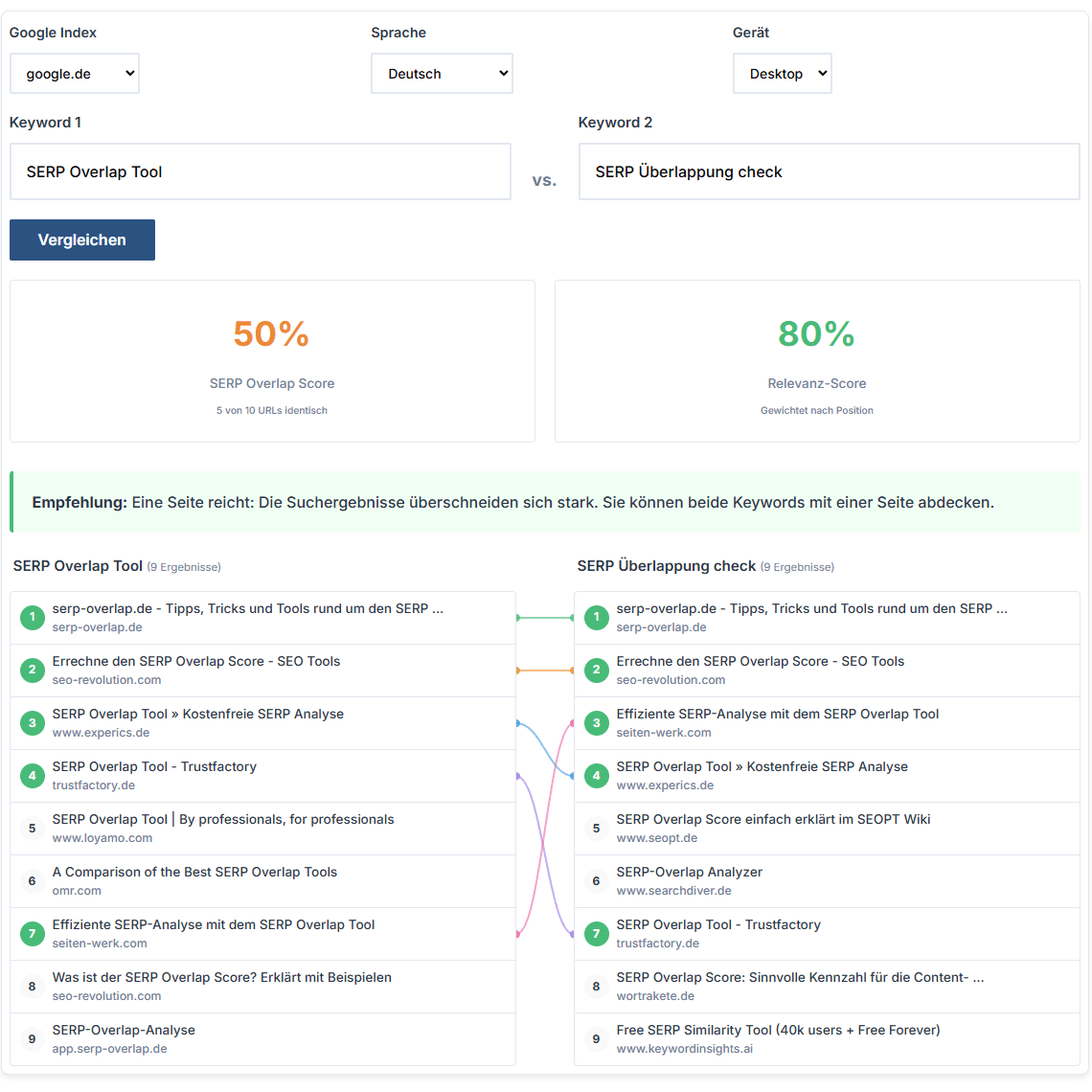Click the green position 1 badge in left results
The height and width of the screenshot is (1092, 1092).
pyautogui.click(x=32, y=618)
